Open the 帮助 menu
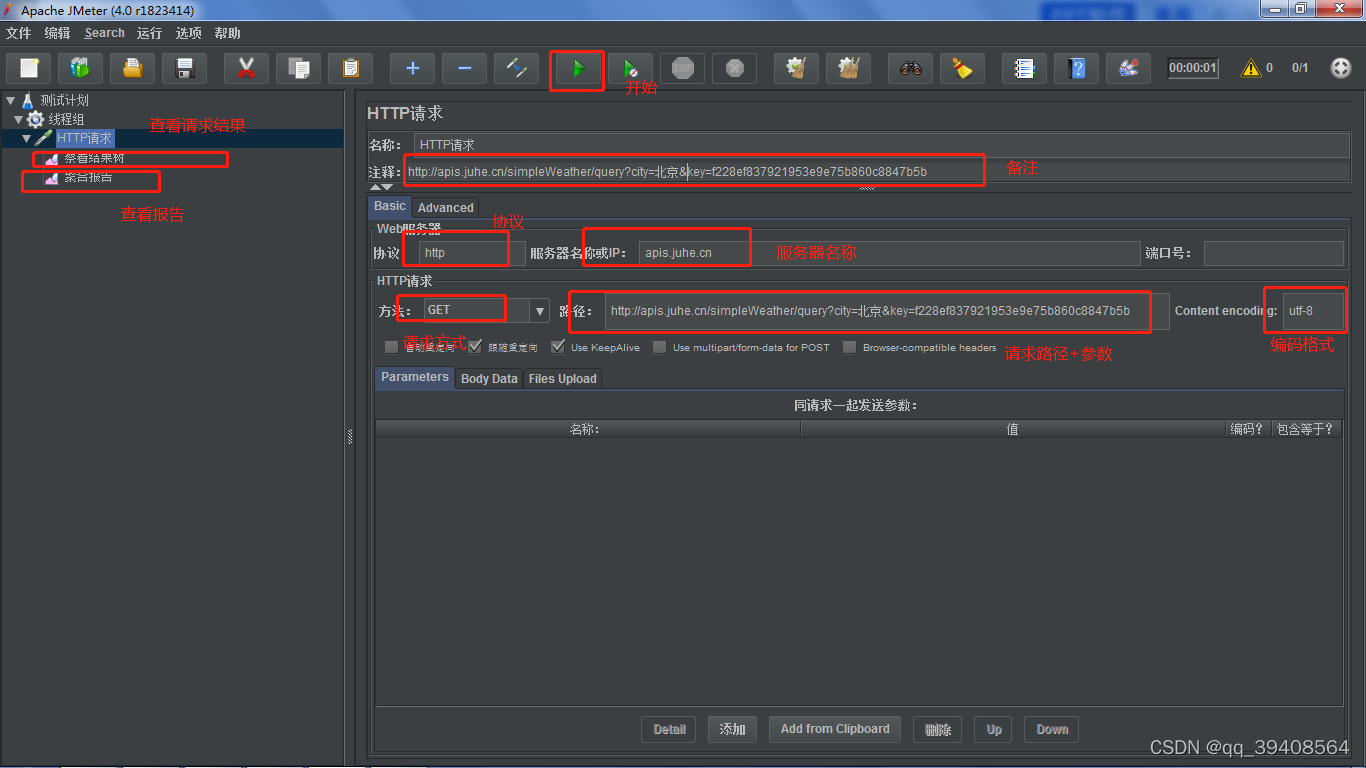Viewport: 1366px width, 768px height. click(227, 33)
